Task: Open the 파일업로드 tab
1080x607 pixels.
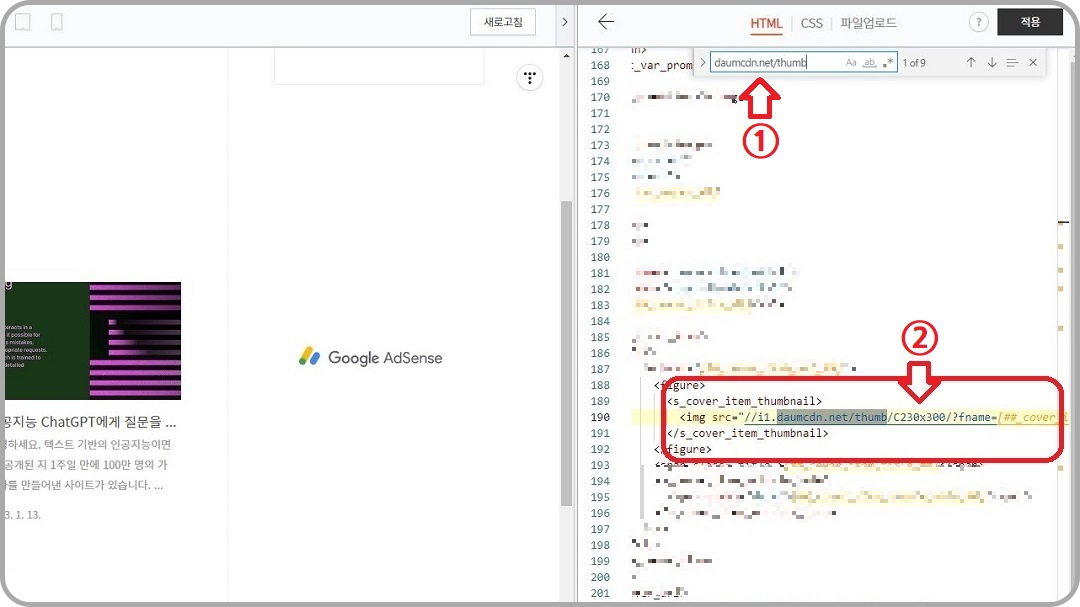Action: pyautogui.click(x=866, y=23)
